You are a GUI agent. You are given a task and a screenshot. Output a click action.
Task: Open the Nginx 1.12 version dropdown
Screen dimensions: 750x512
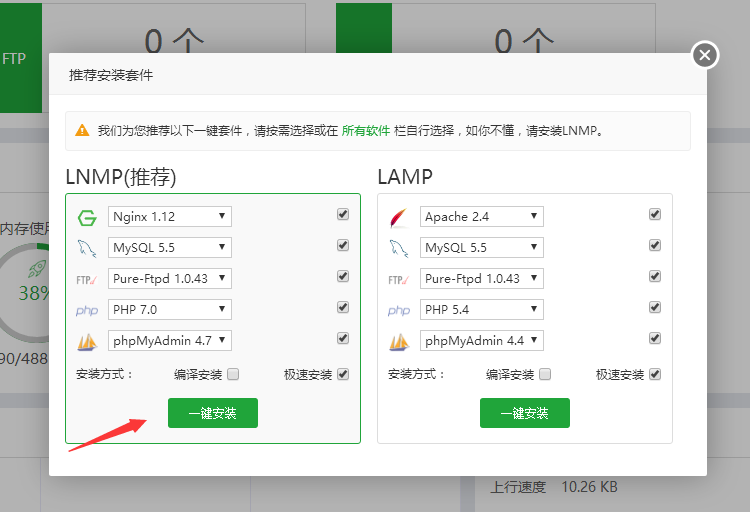click(x=170, y=216)
